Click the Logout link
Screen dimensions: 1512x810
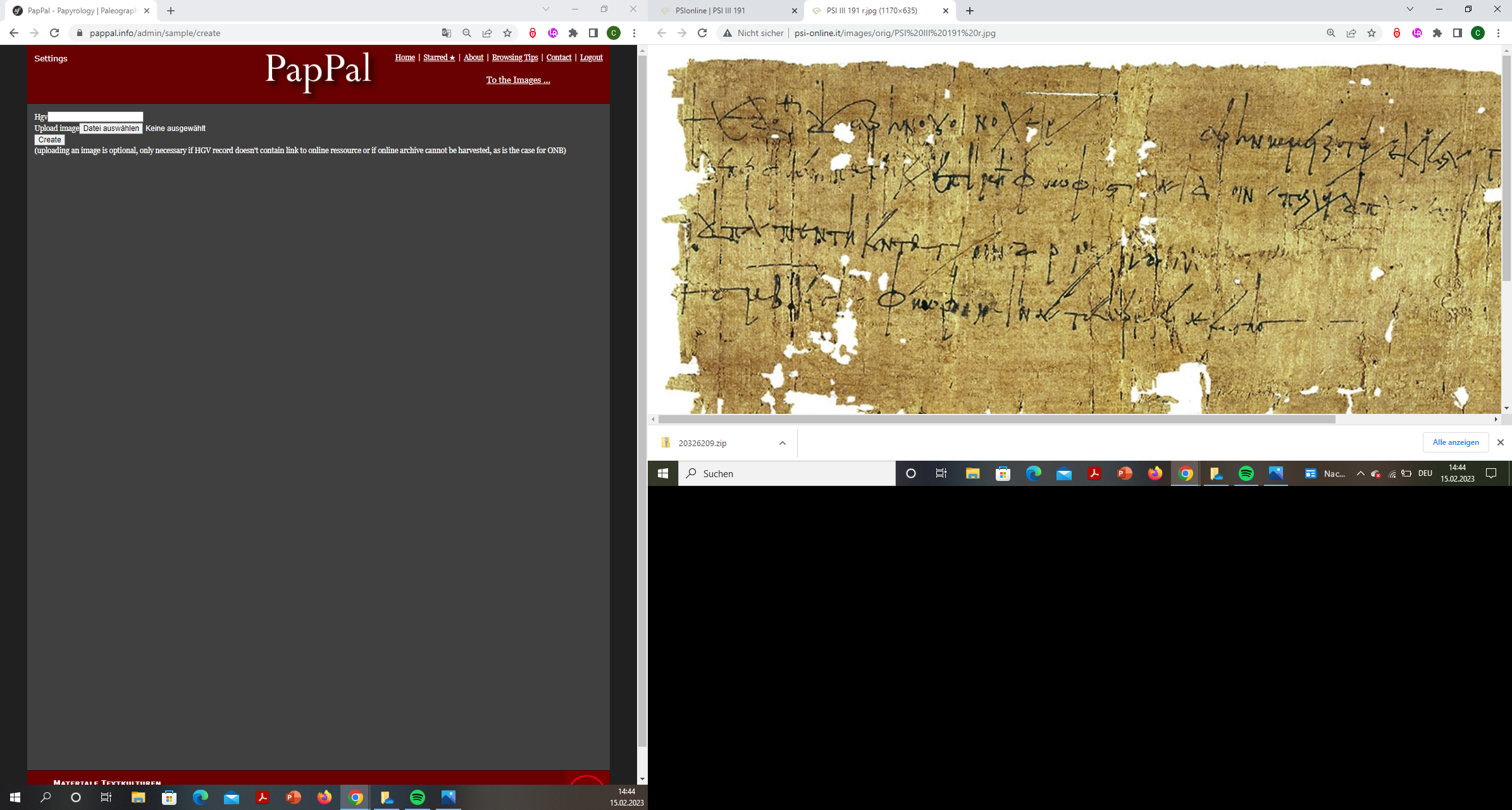point(591,58)
